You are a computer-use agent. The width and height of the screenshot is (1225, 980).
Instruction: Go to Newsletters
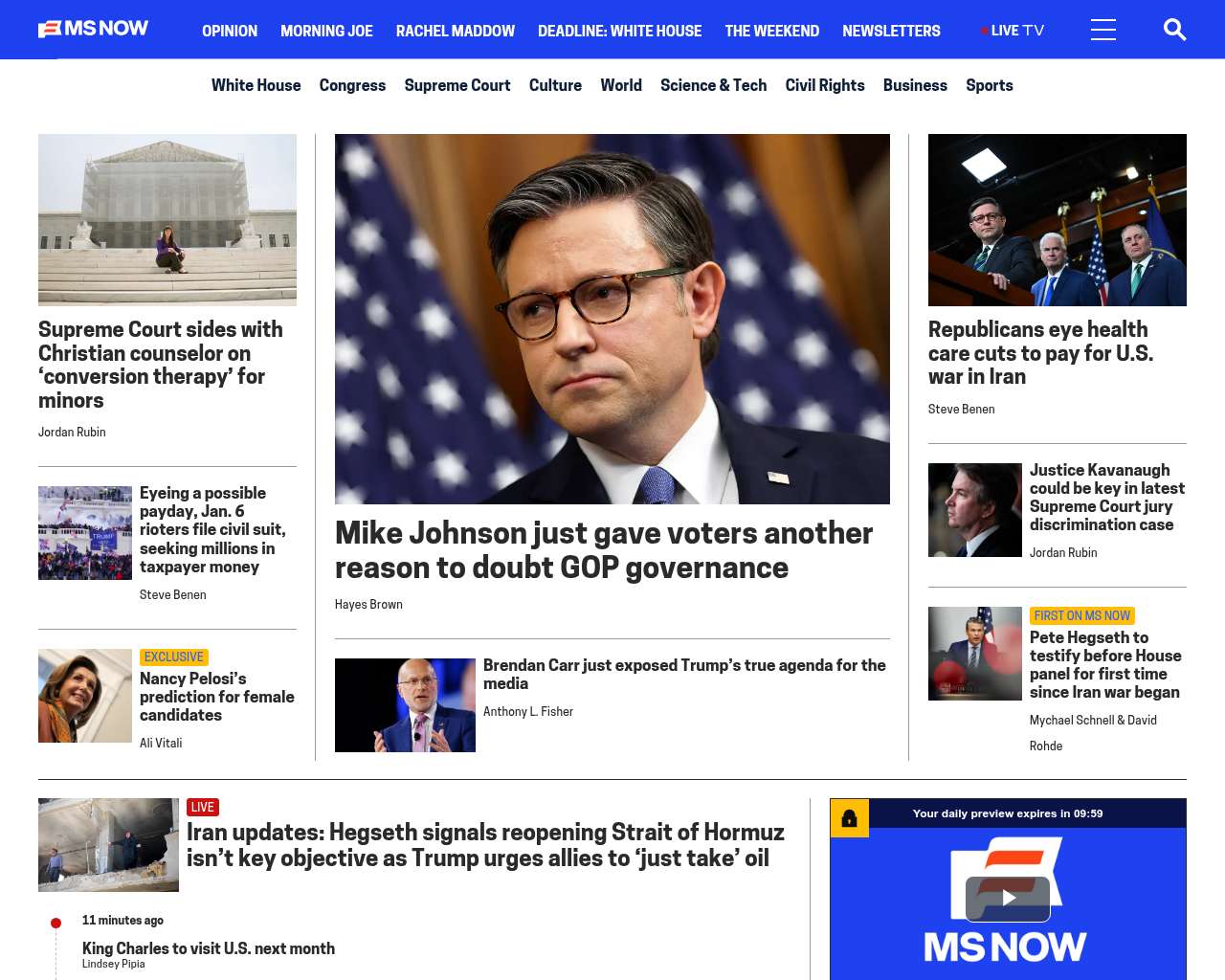click(x=891, y=31)
